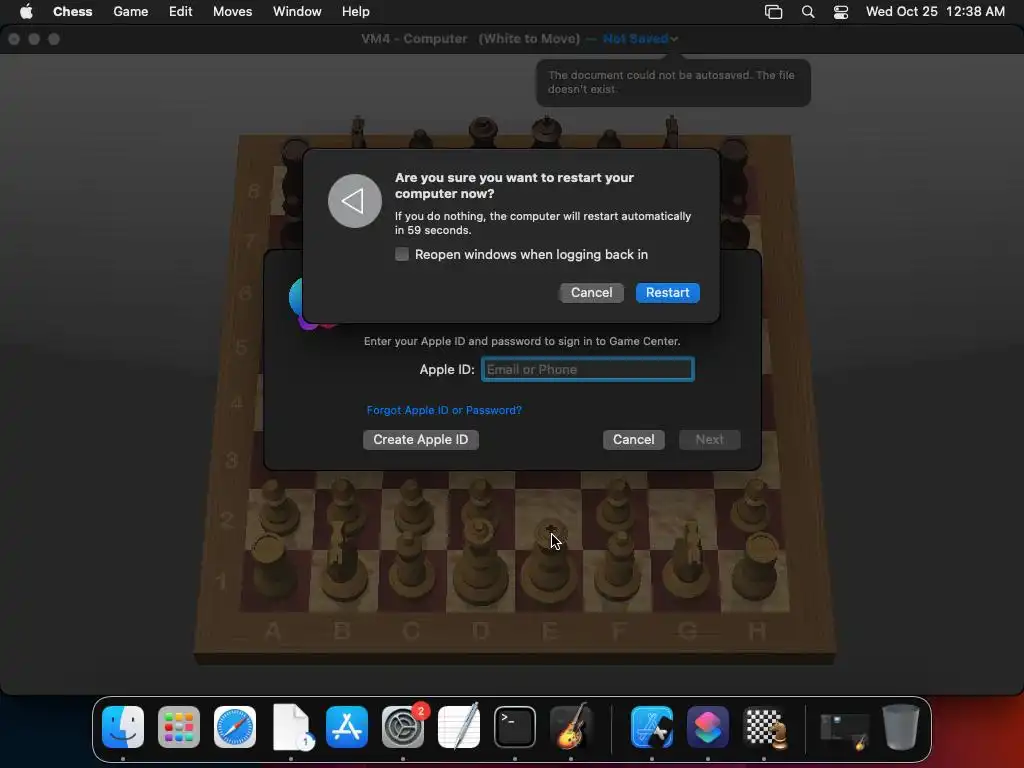Viewport: 1024px width, 768px height.
Task: Open Control Center from menu bar
Action: (841, 12)
